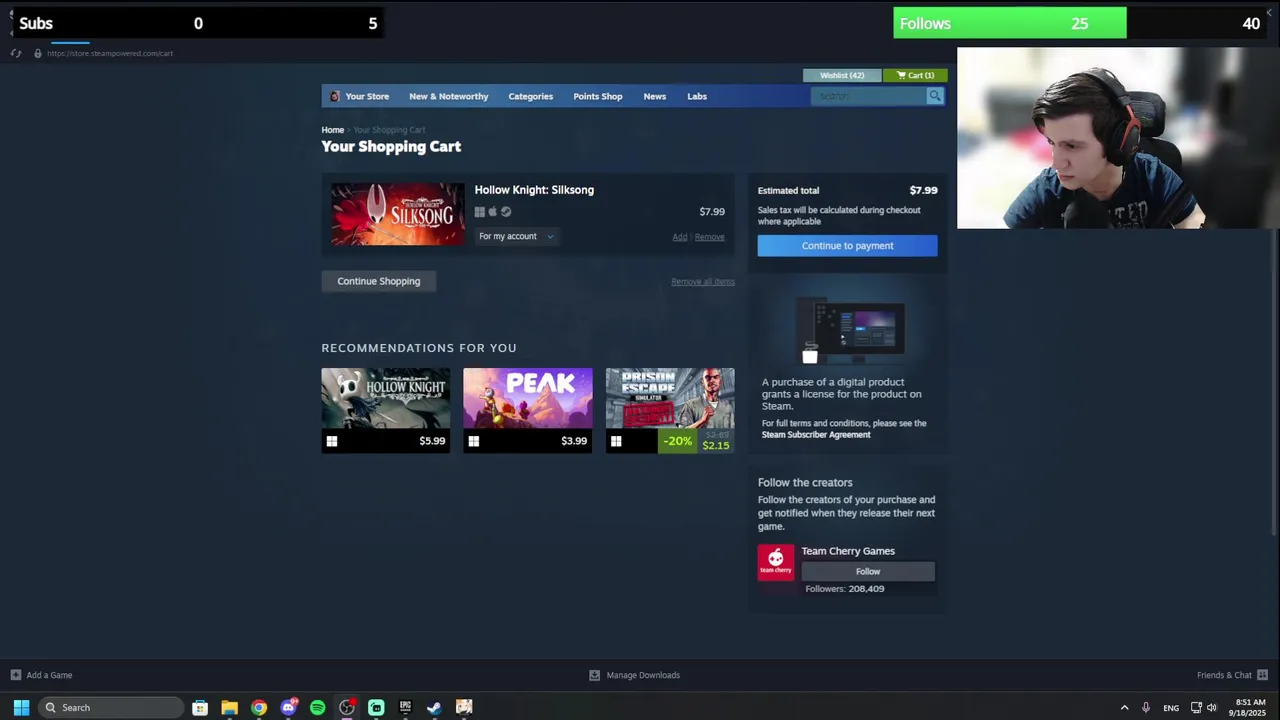This screenshot has width=1280, height=720.
Task: Click the Team Cherry Games logo
Action: 775,562
